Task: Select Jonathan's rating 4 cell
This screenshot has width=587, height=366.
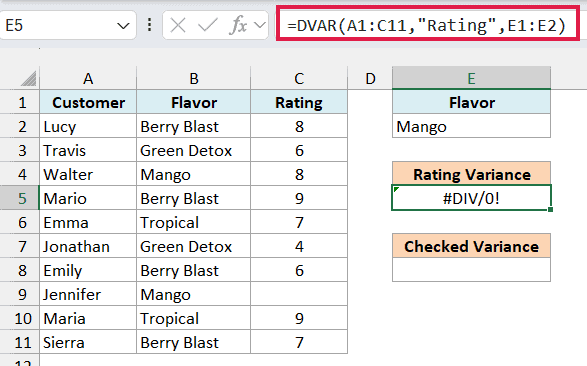Action: [x=299, y=247]
